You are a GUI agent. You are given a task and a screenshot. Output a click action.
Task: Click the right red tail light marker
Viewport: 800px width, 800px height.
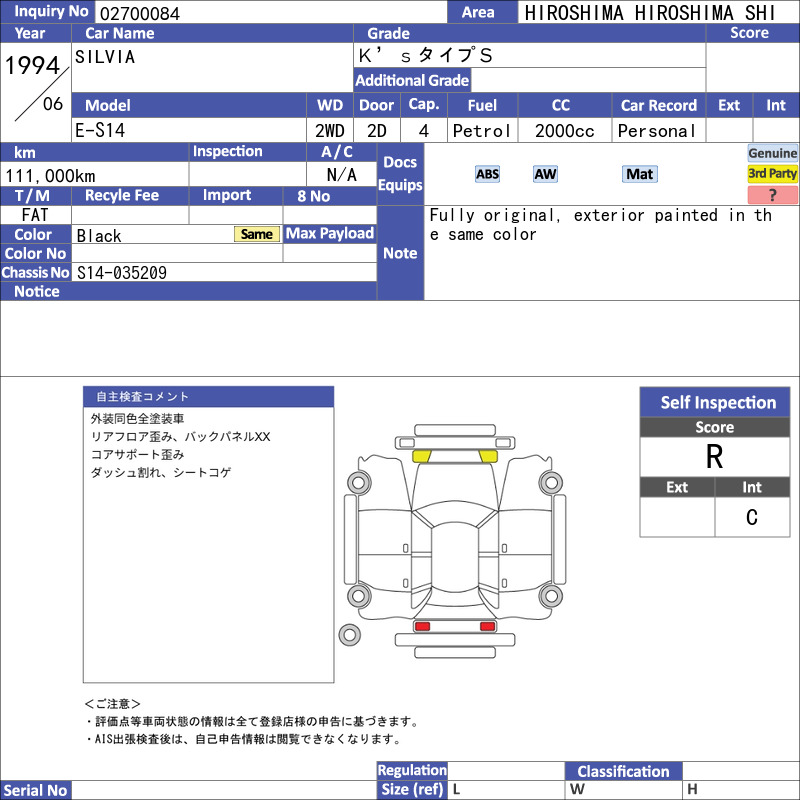[487, 626]
